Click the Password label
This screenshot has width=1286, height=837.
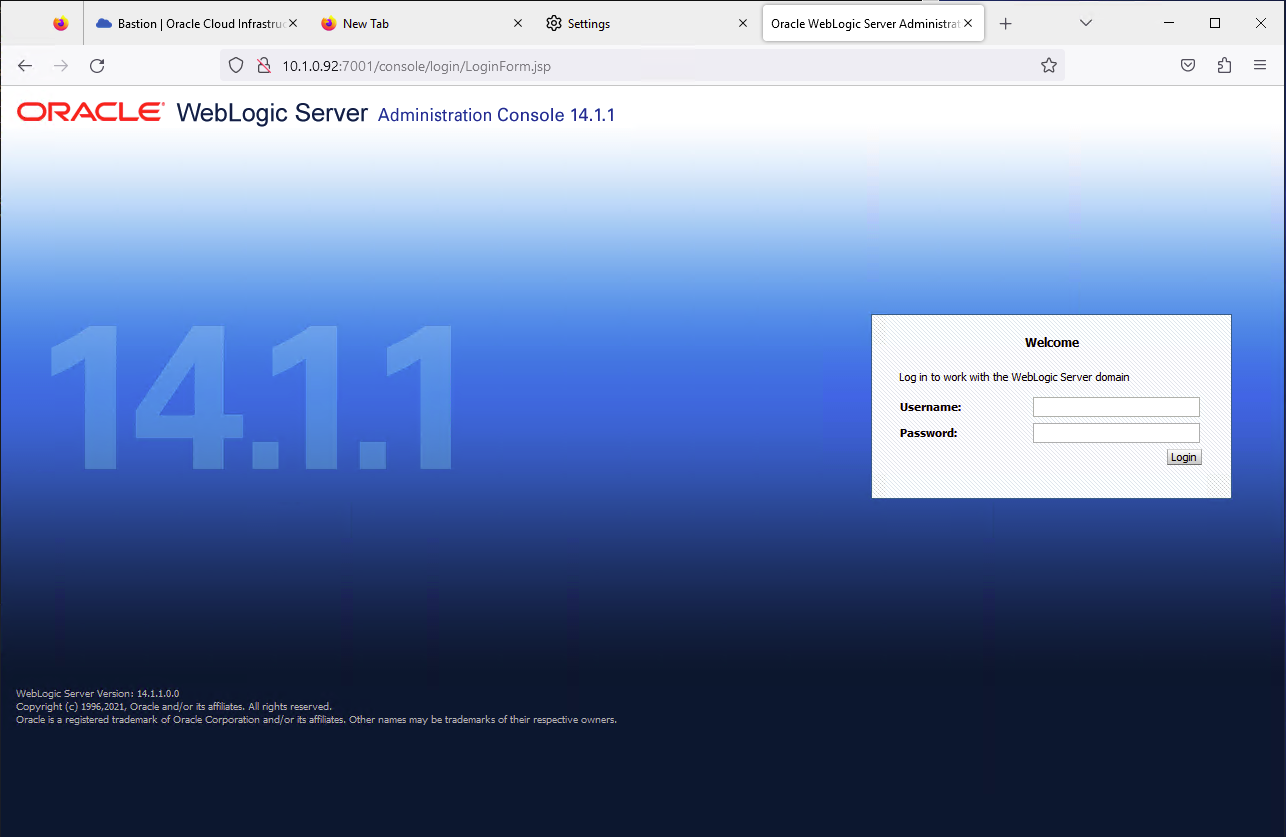tap(929, 433)
